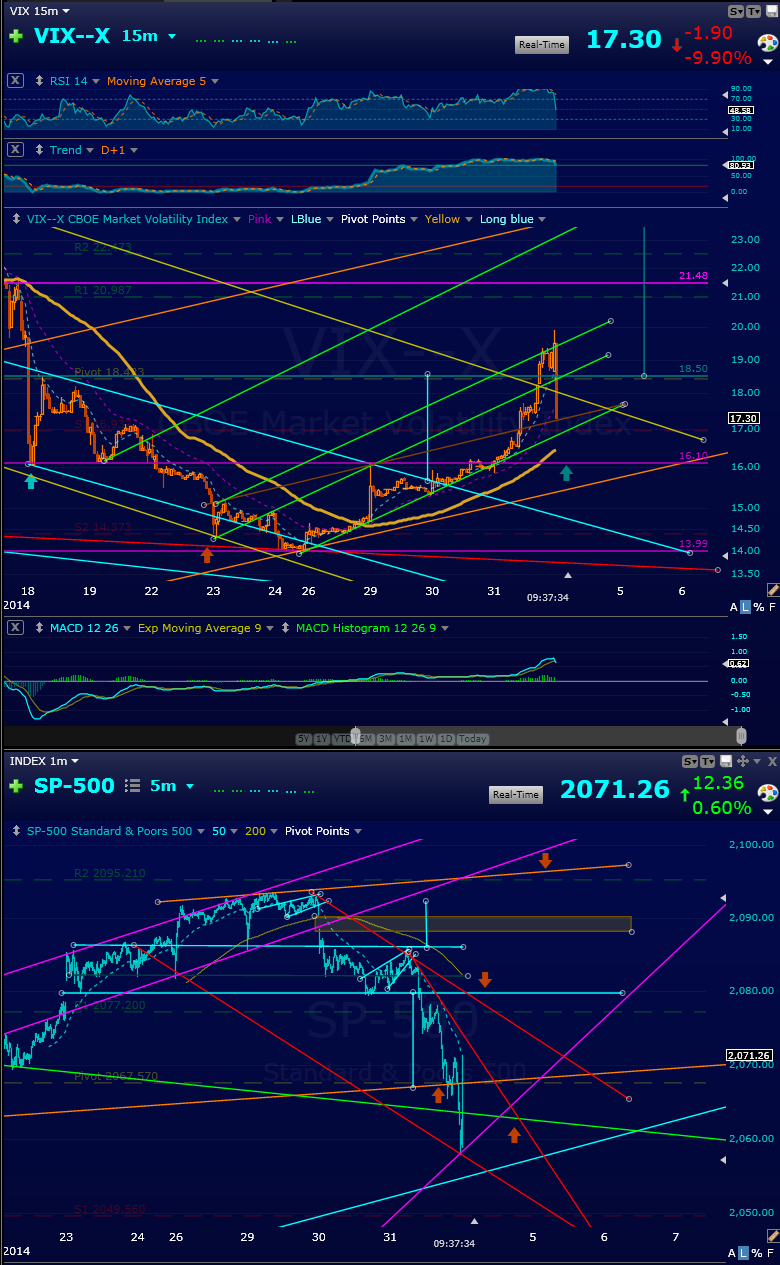Toggle F scale option on VIX chart
The height and width of the screenshot is (1265, 780).
pyautogui.click(x=772, y=607)
